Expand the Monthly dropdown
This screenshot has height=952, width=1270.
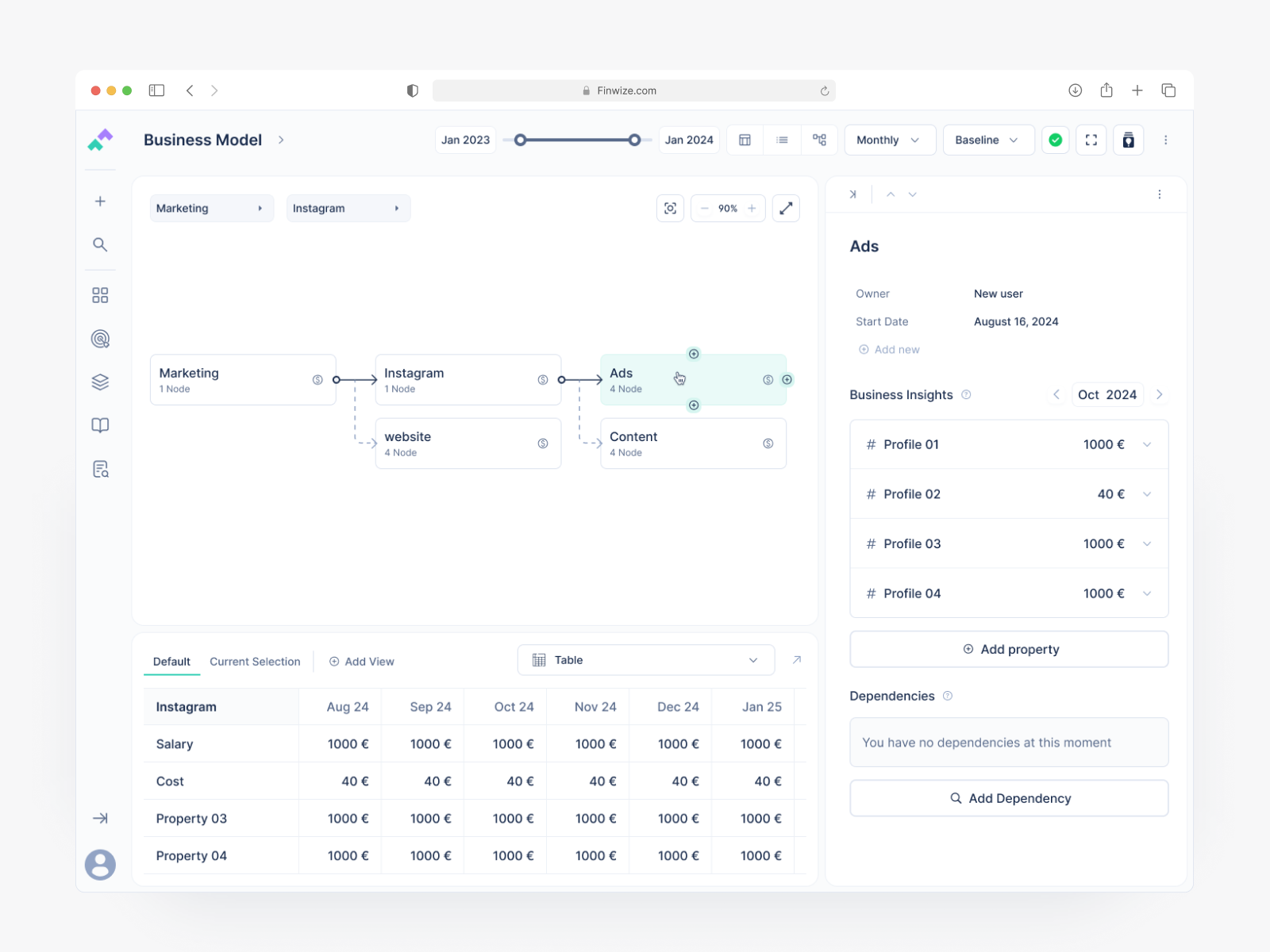coord(889,140)
